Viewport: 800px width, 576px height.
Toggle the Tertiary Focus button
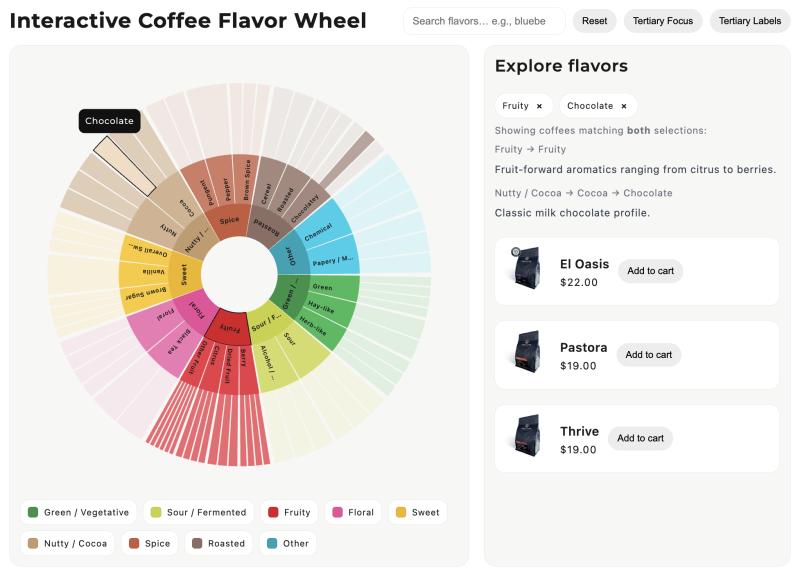coord(663,21)
